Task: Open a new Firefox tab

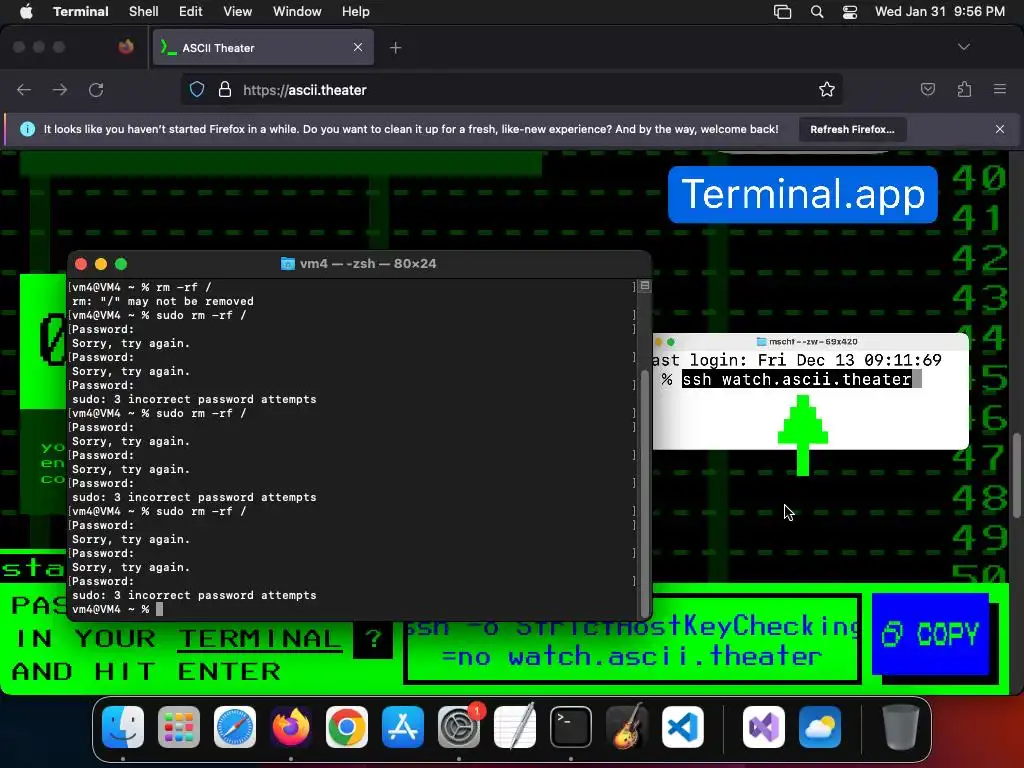Action: pos(396,48)
